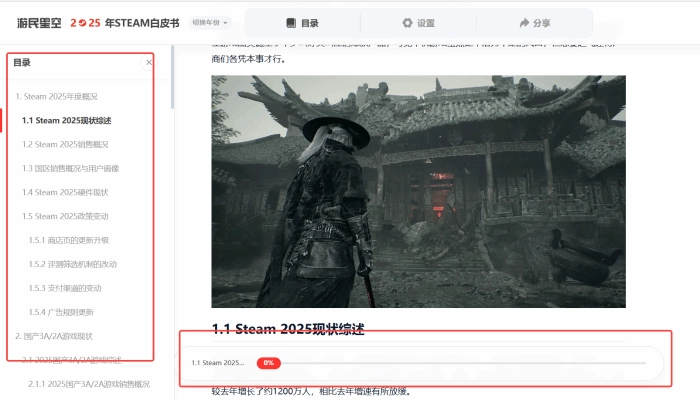Navigate to 1.5.3 支付渠道的变动
This screenshot has width=700, height=400.
pos(66,288)
